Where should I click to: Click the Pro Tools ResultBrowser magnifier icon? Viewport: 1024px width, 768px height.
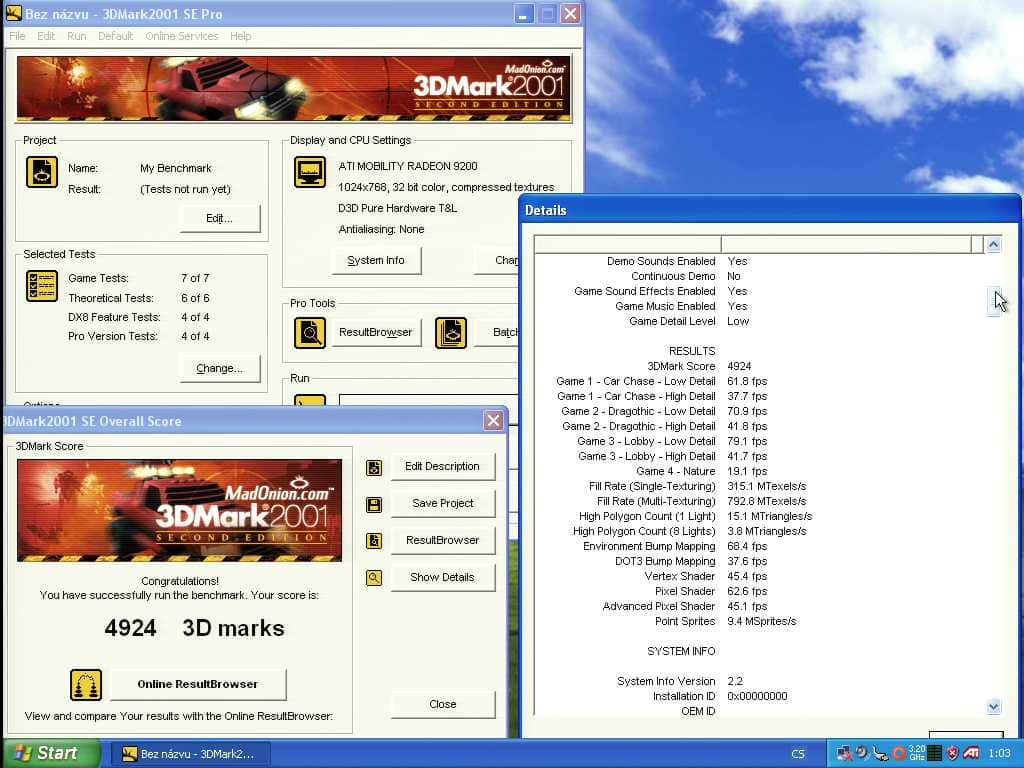point(310,333)
